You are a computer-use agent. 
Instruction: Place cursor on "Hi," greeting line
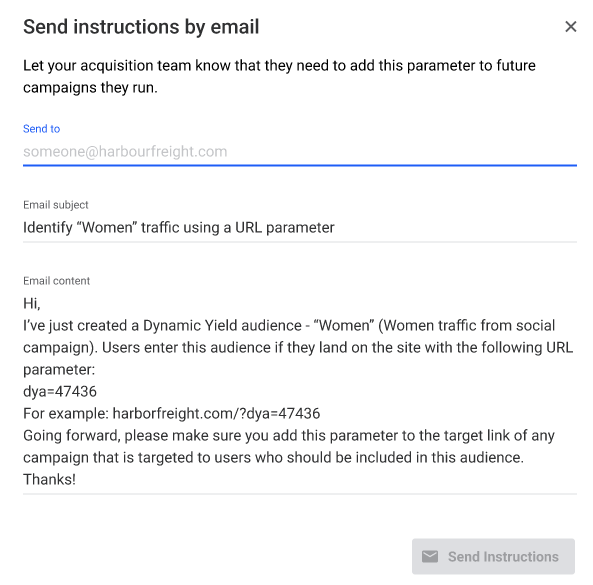[x=32, y=304]
